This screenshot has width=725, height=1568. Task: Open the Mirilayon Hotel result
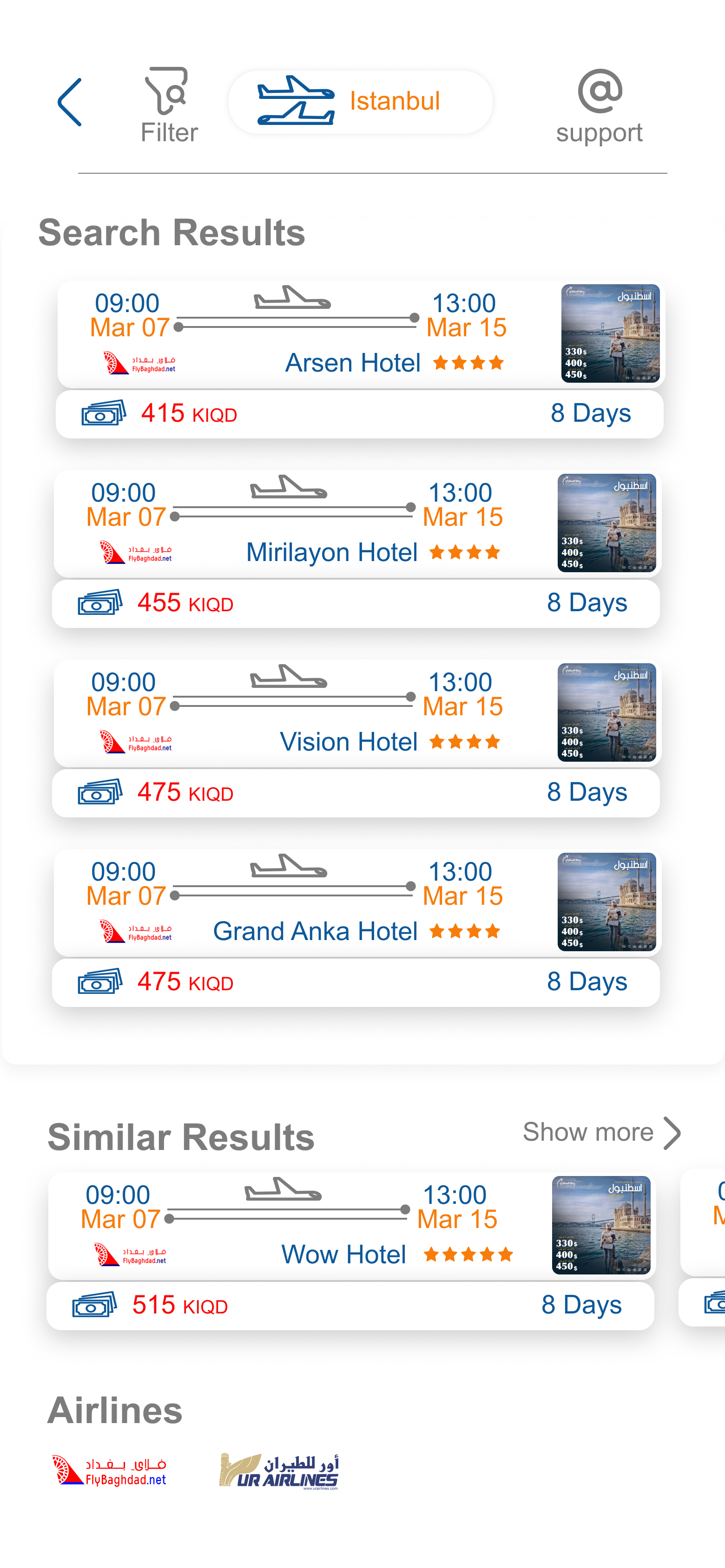point(332,553)
